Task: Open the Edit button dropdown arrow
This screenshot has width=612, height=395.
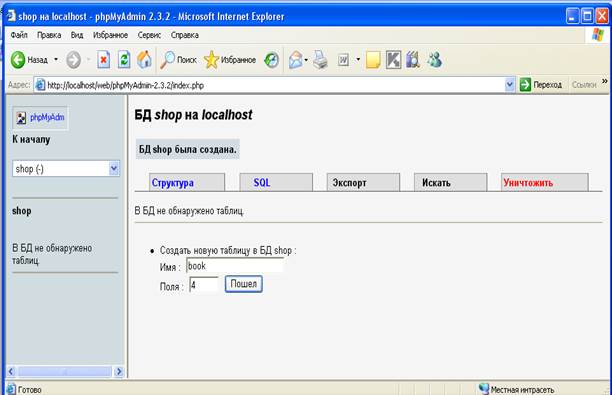Action: [358, 60]
